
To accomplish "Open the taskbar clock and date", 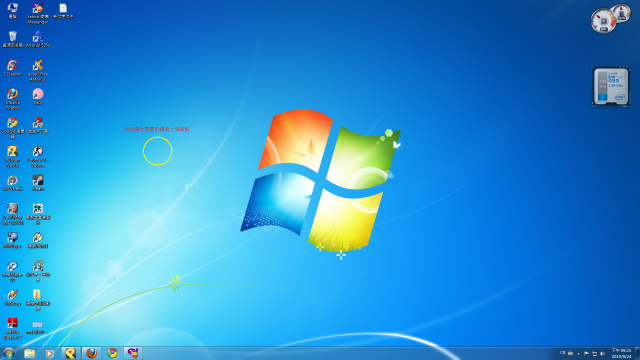I will [x=621, y=353].
